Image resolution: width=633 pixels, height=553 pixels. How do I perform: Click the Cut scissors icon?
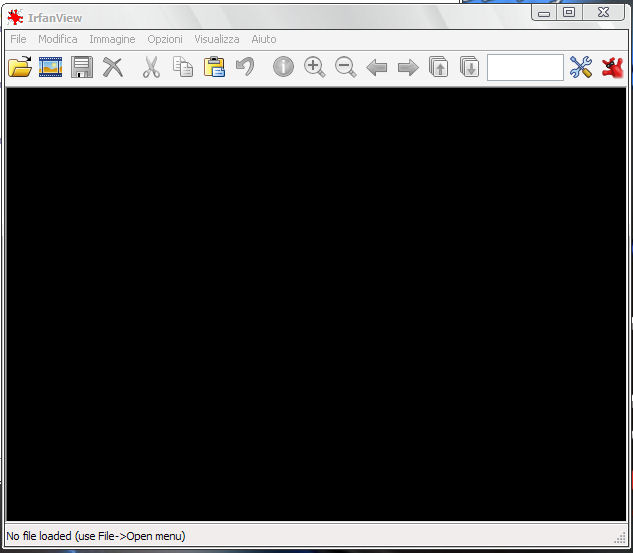coord(151,67)
